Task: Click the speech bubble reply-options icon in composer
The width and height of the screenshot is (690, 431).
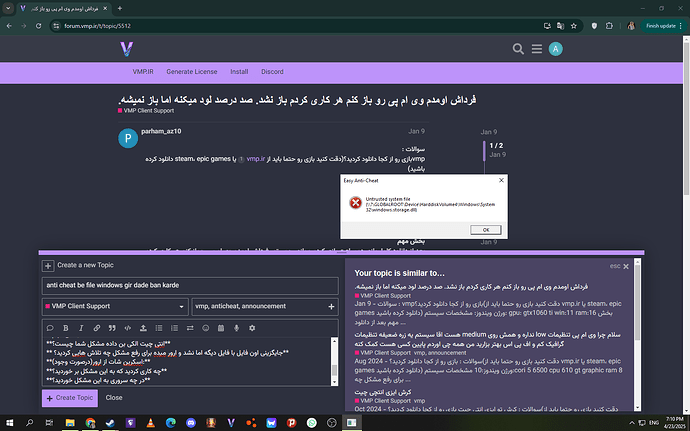Action: [50, 328]
